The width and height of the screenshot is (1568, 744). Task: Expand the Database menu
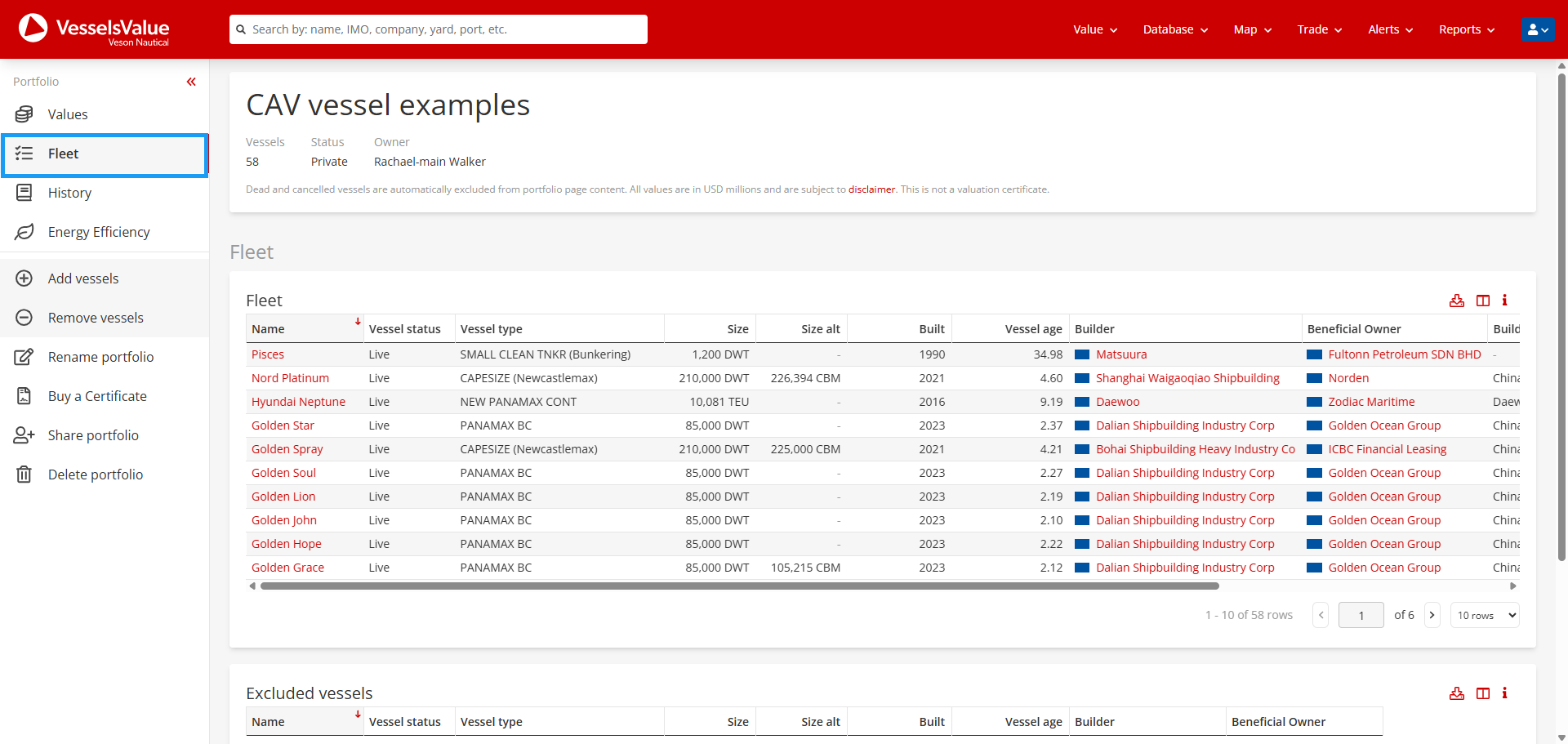[x=1174, y=29]
